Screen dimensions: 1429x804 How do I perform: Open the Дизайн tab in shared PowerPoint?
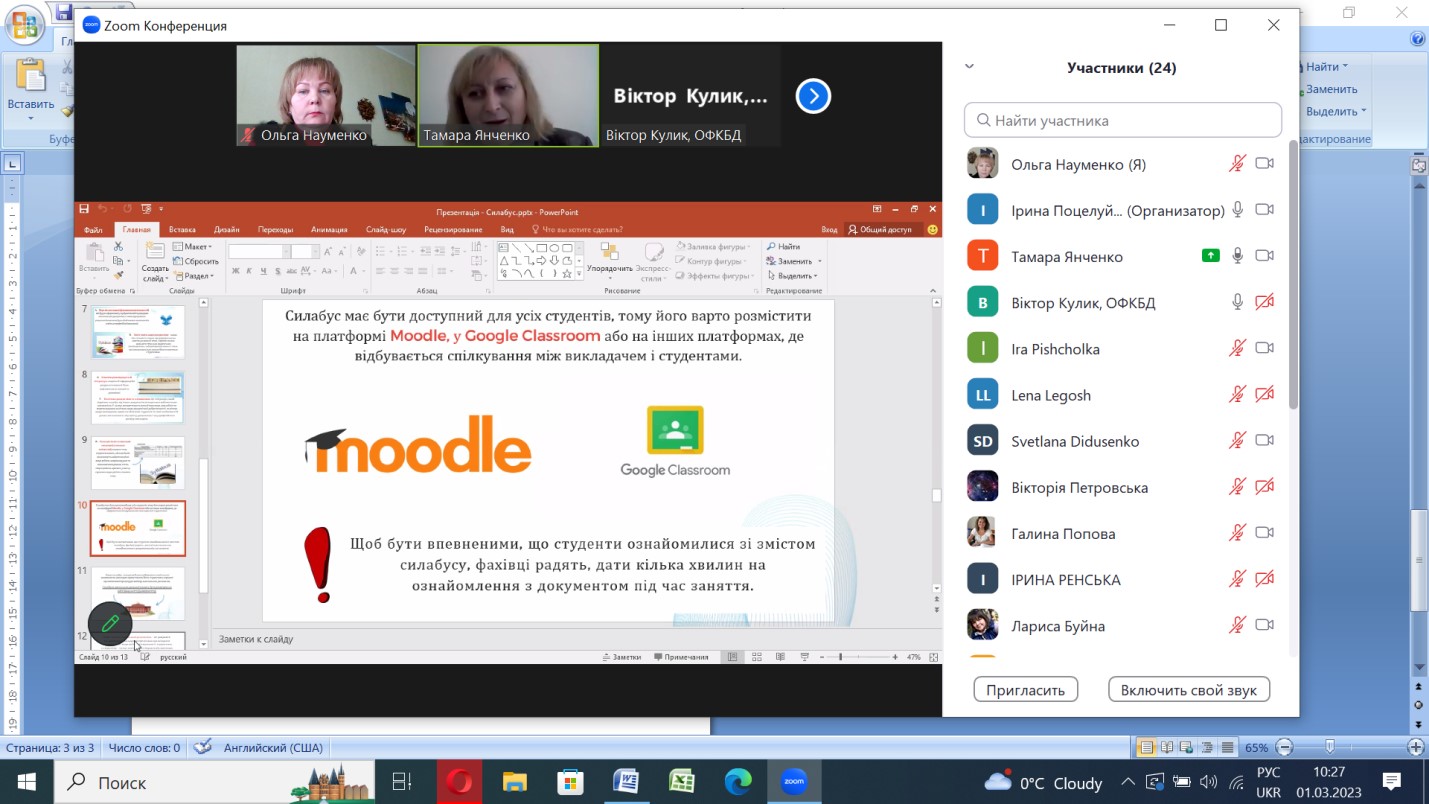tap(227, 230)
